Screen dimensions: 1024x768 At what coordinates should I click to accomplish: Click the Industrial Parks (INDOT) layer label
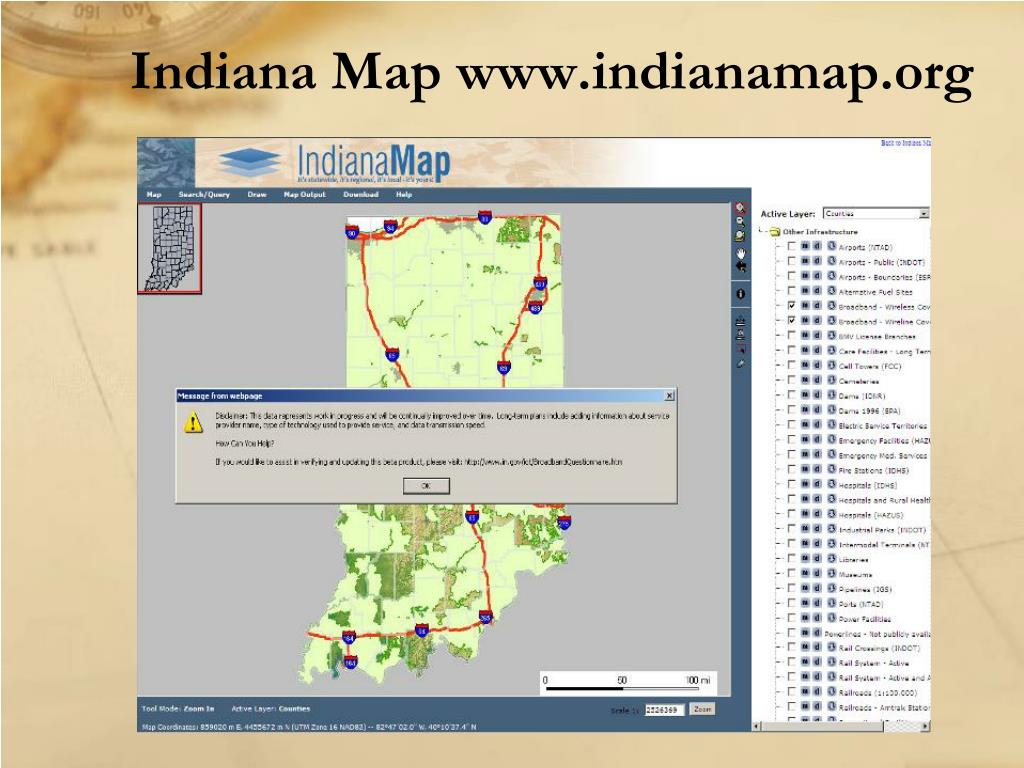tap(882, 530)
